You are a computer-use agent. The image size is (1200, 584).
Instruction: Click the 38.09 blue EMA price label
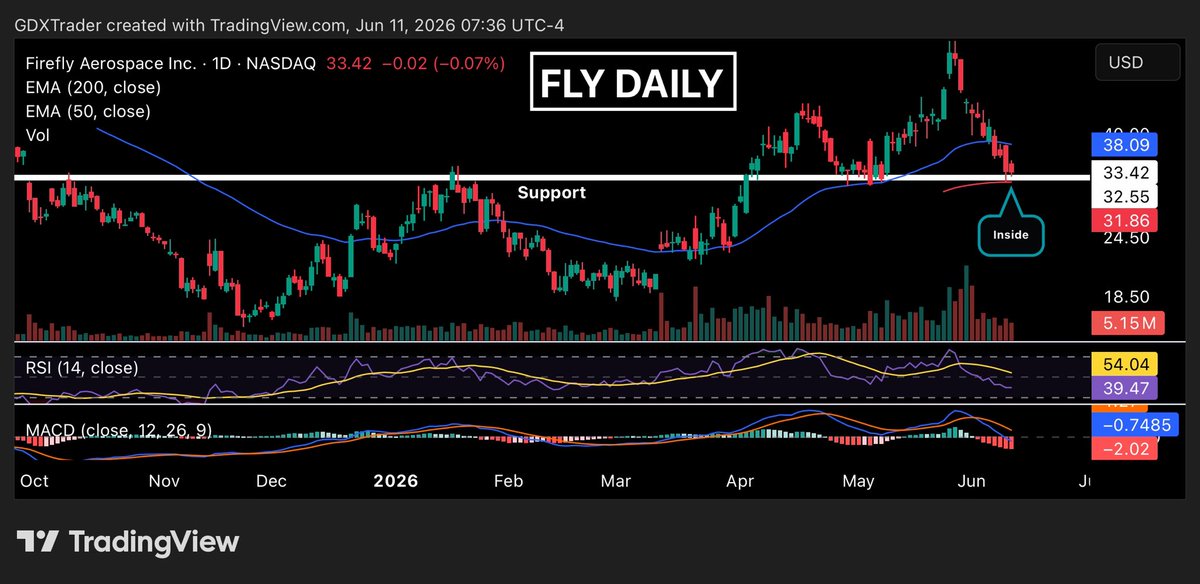[1123, 144]
